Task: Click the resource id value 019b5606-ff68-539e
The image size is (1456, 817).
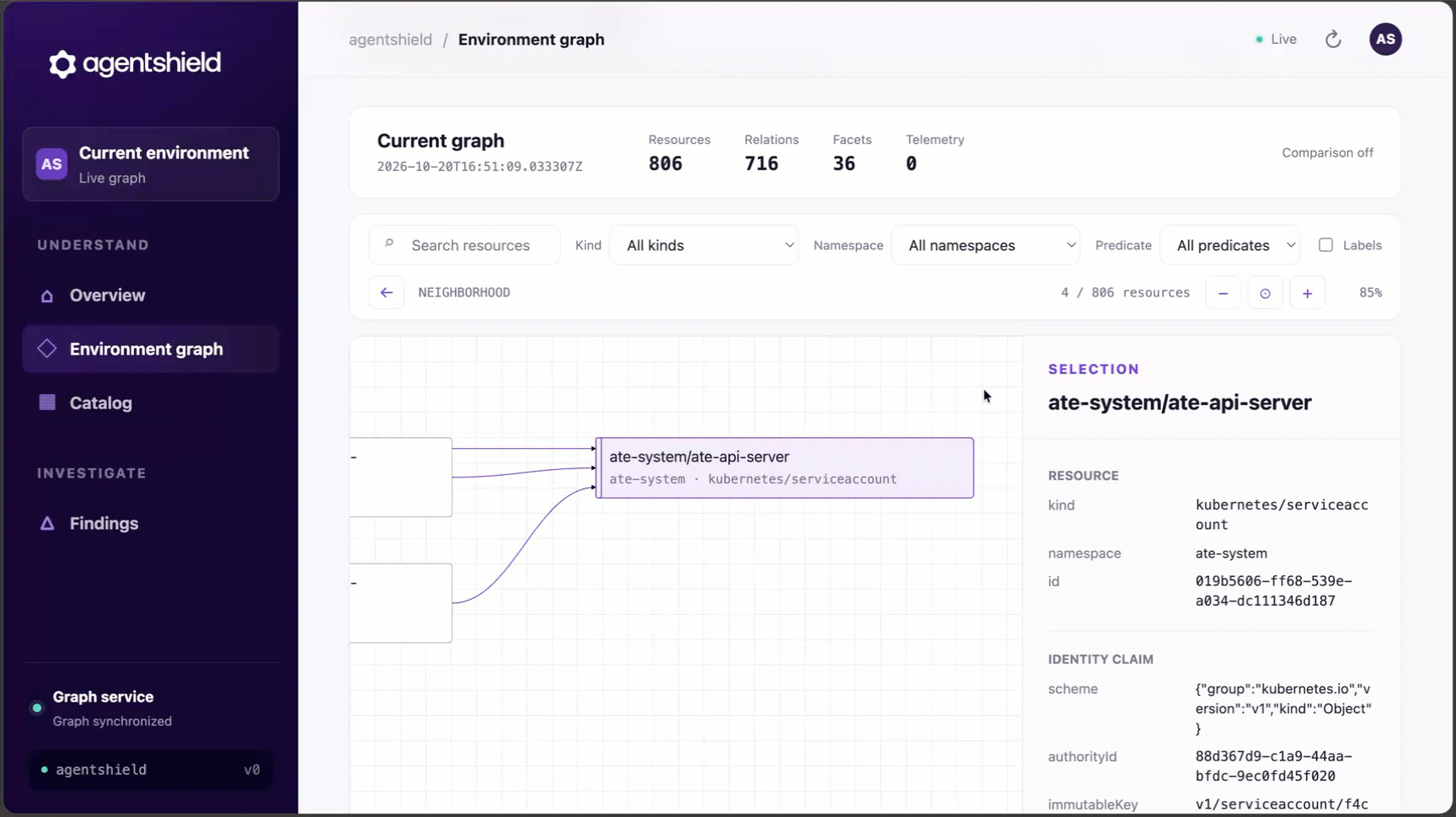Action: pyautogui.click(x=1273, y=591)
